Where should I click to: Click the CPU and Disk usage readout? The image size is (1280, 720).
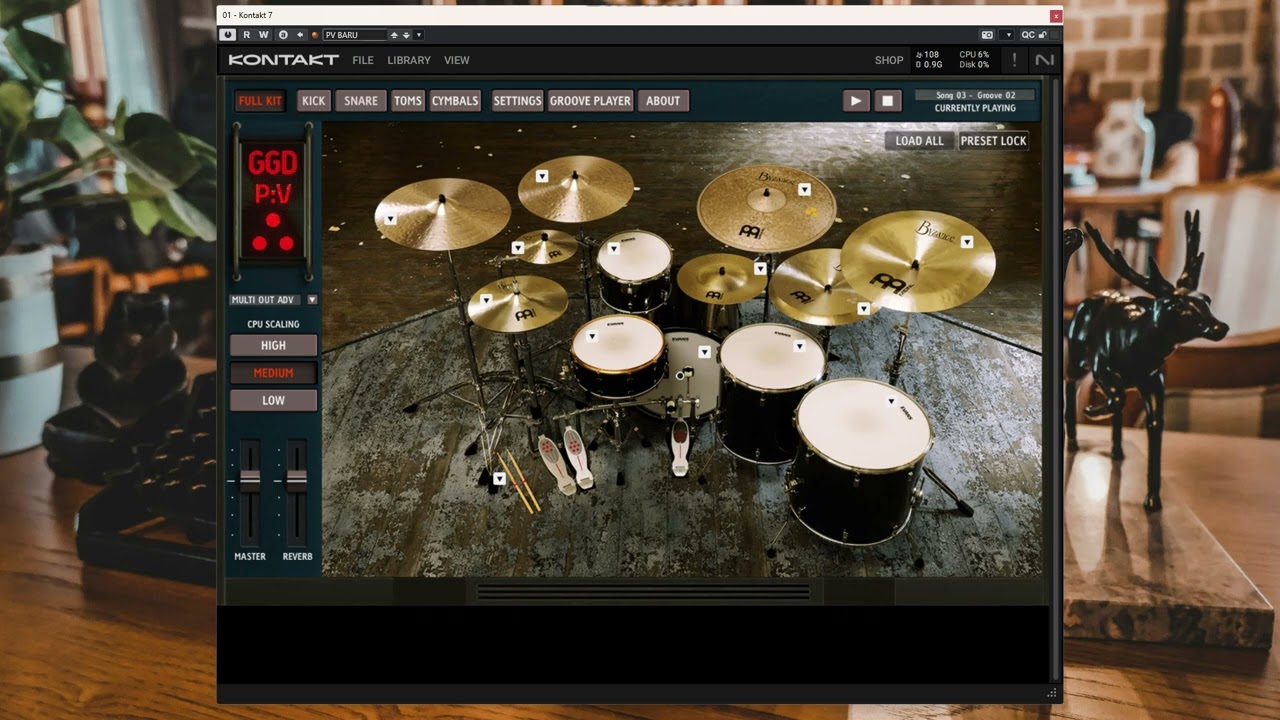point(974,60)
